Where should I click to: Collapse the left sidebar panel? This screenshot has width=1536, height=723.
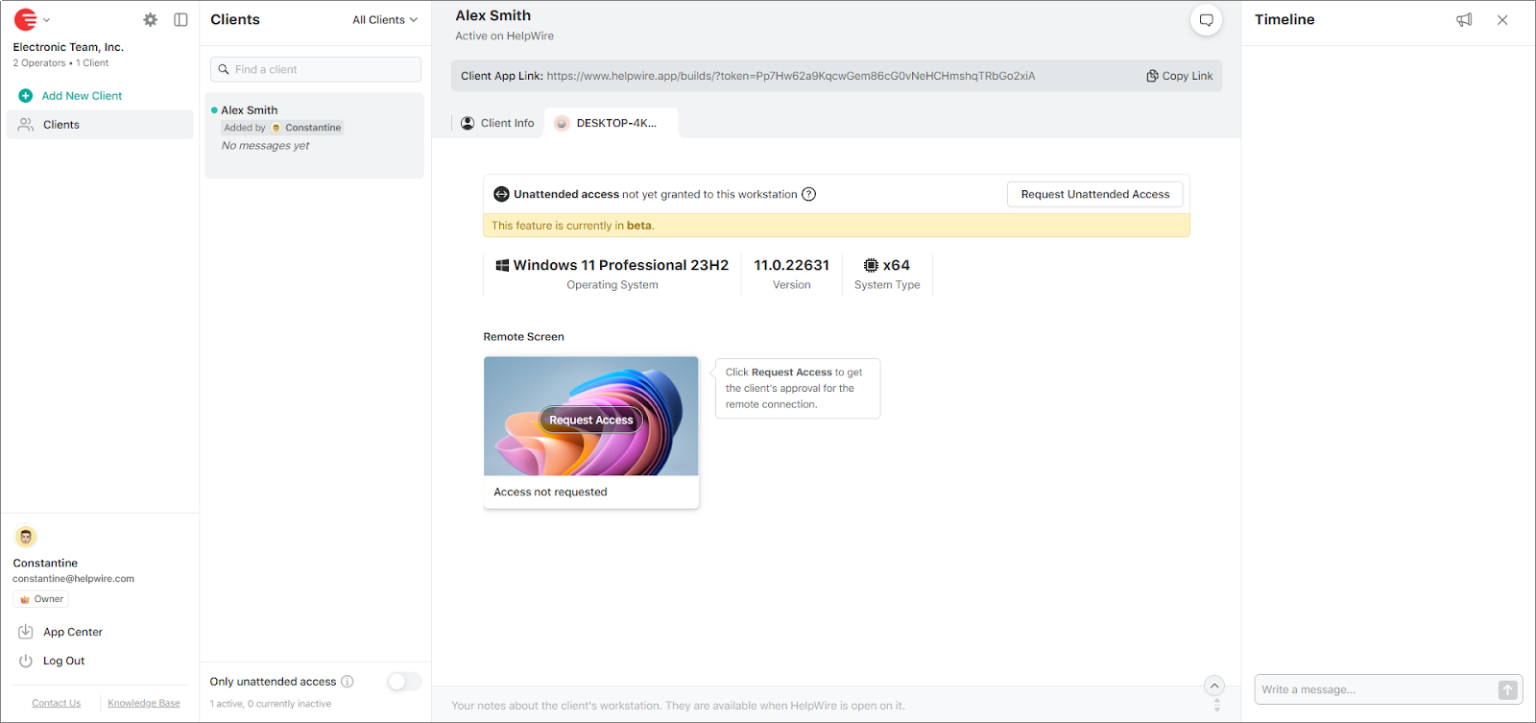(x=180, y=19)
